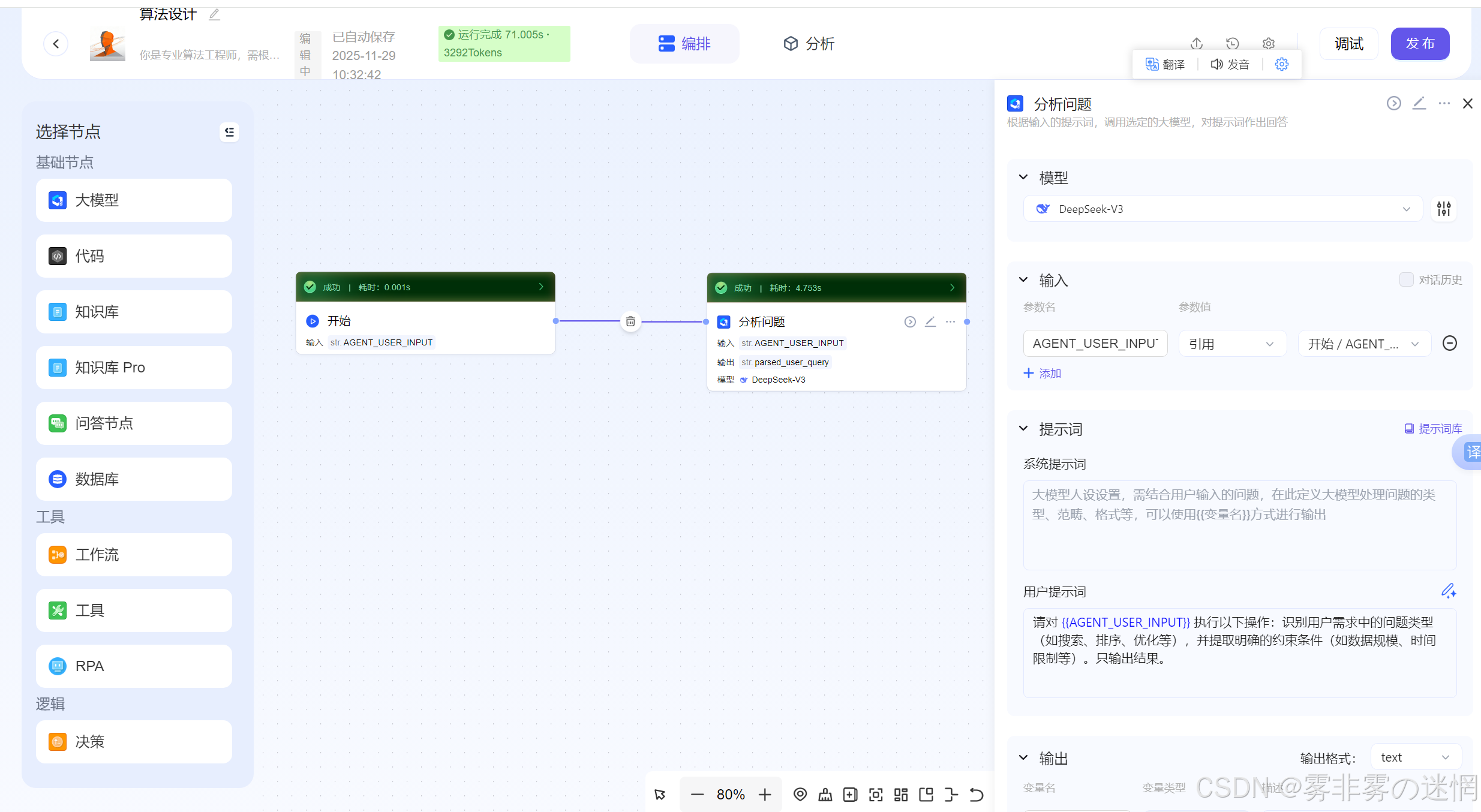
Task: Collapse the node list sidebar icon
Action: [229, 132]
